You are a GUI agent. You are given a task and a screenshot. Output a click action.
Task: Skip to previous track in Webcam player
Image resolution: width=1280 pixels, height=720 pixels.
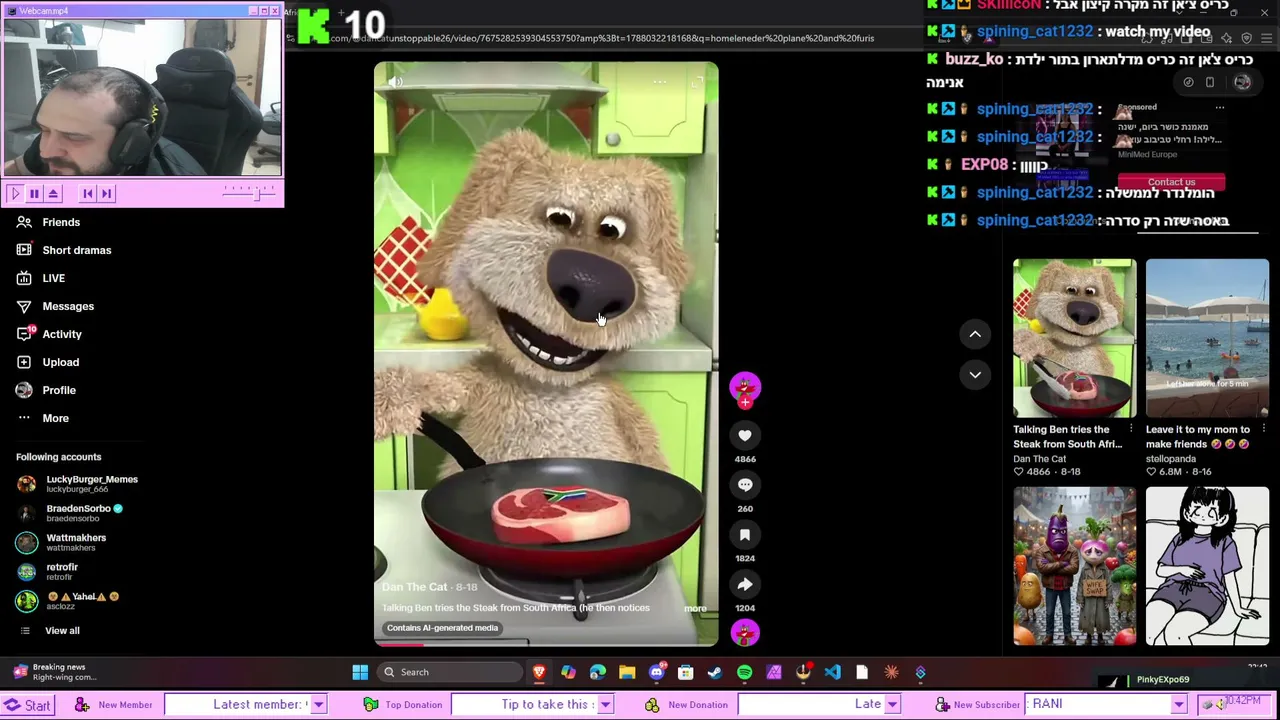(x=88, y=194)
